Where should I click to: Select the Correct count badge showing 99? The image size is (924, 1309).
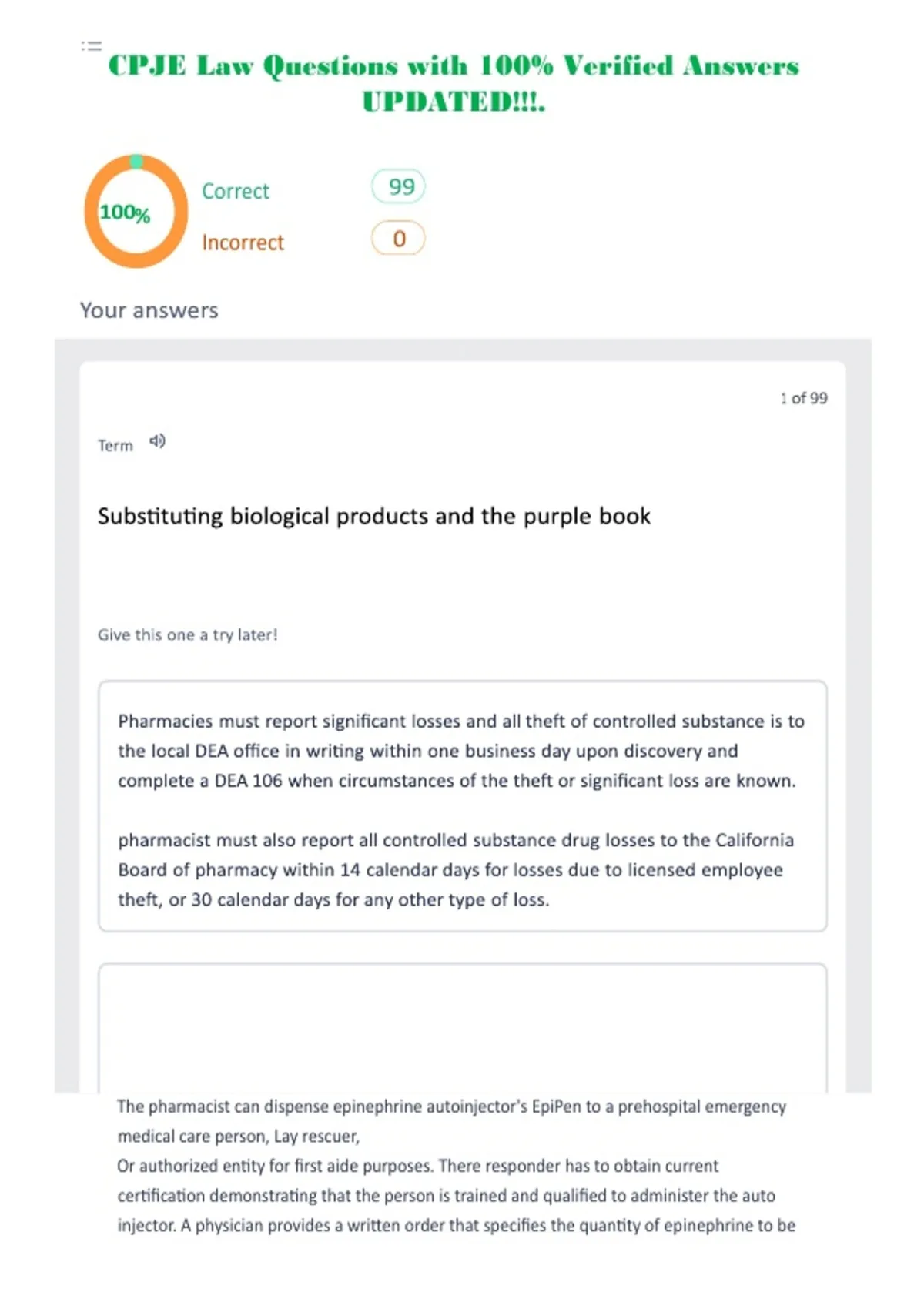[398, 186]
